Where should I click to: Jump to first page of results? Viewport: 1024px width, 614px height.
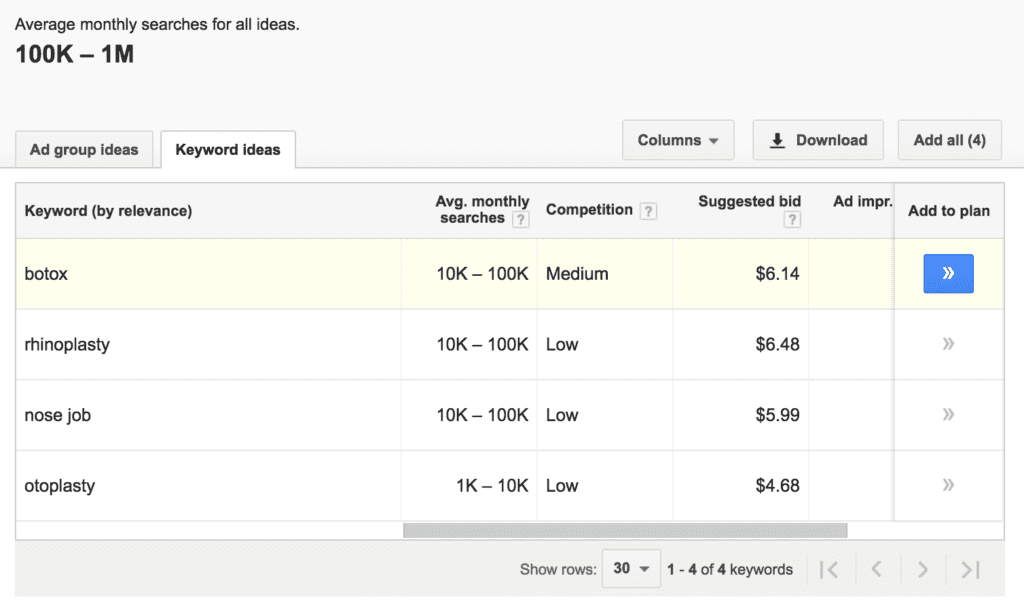coord(828,569)
